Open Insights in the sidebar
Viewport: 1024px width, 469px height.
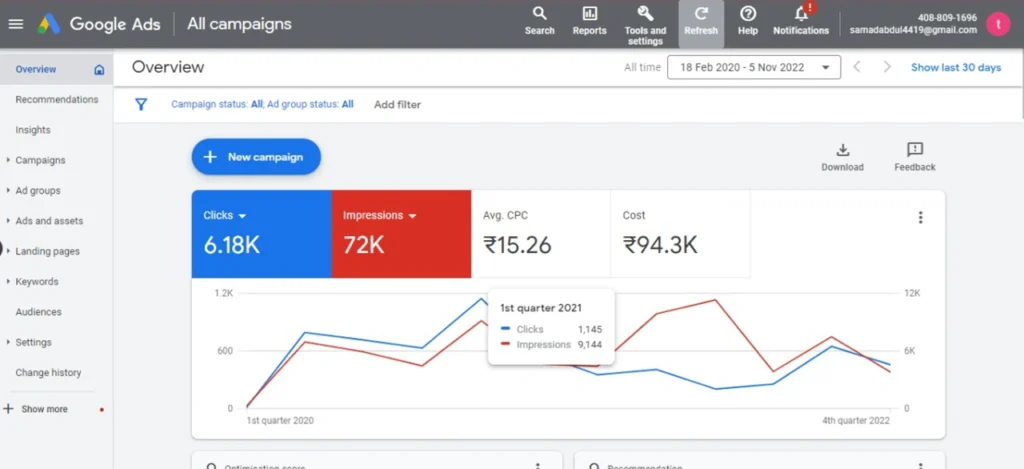(33, 130)
